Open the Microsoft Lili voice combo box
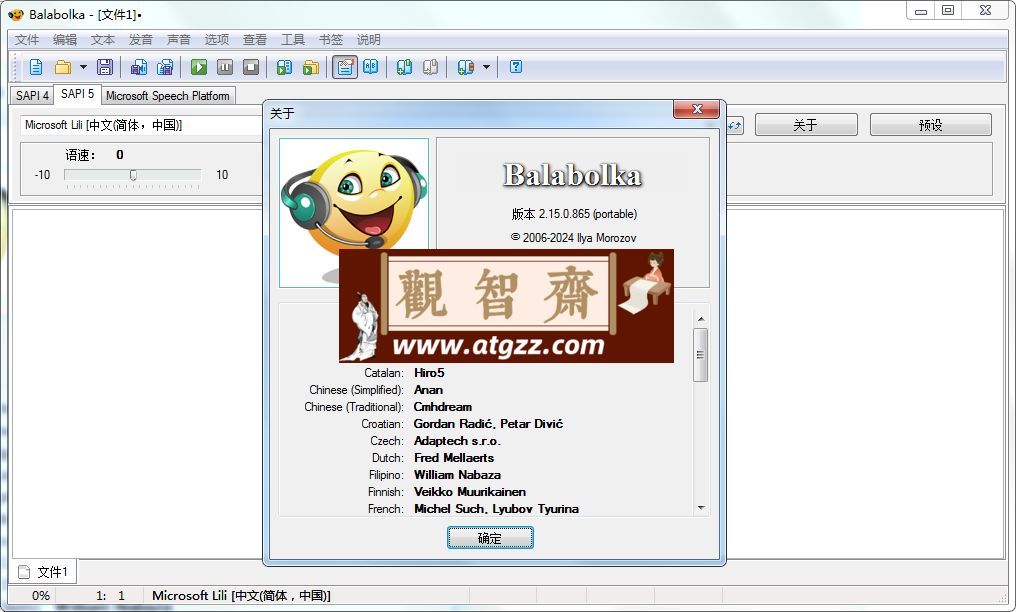 click(141, 125)
